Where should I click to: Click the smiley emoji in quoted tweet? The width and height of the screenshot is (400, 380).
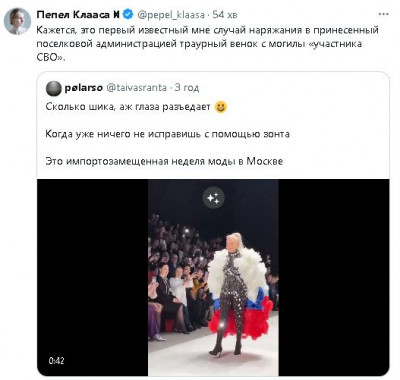click(x=221, y=107)
